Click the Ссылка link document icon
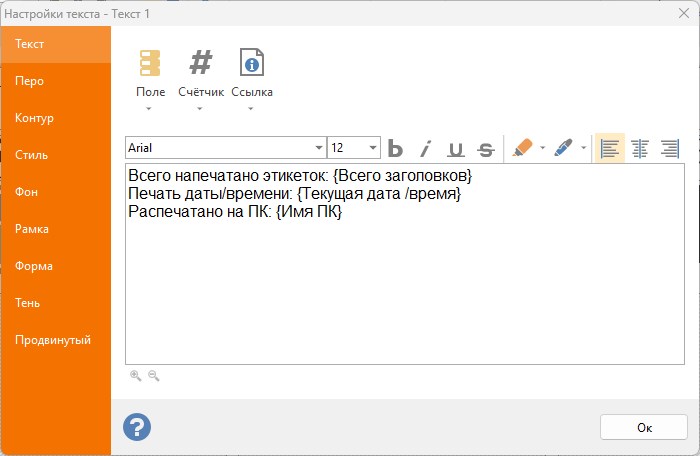700x456 pixels. point(252,62)
